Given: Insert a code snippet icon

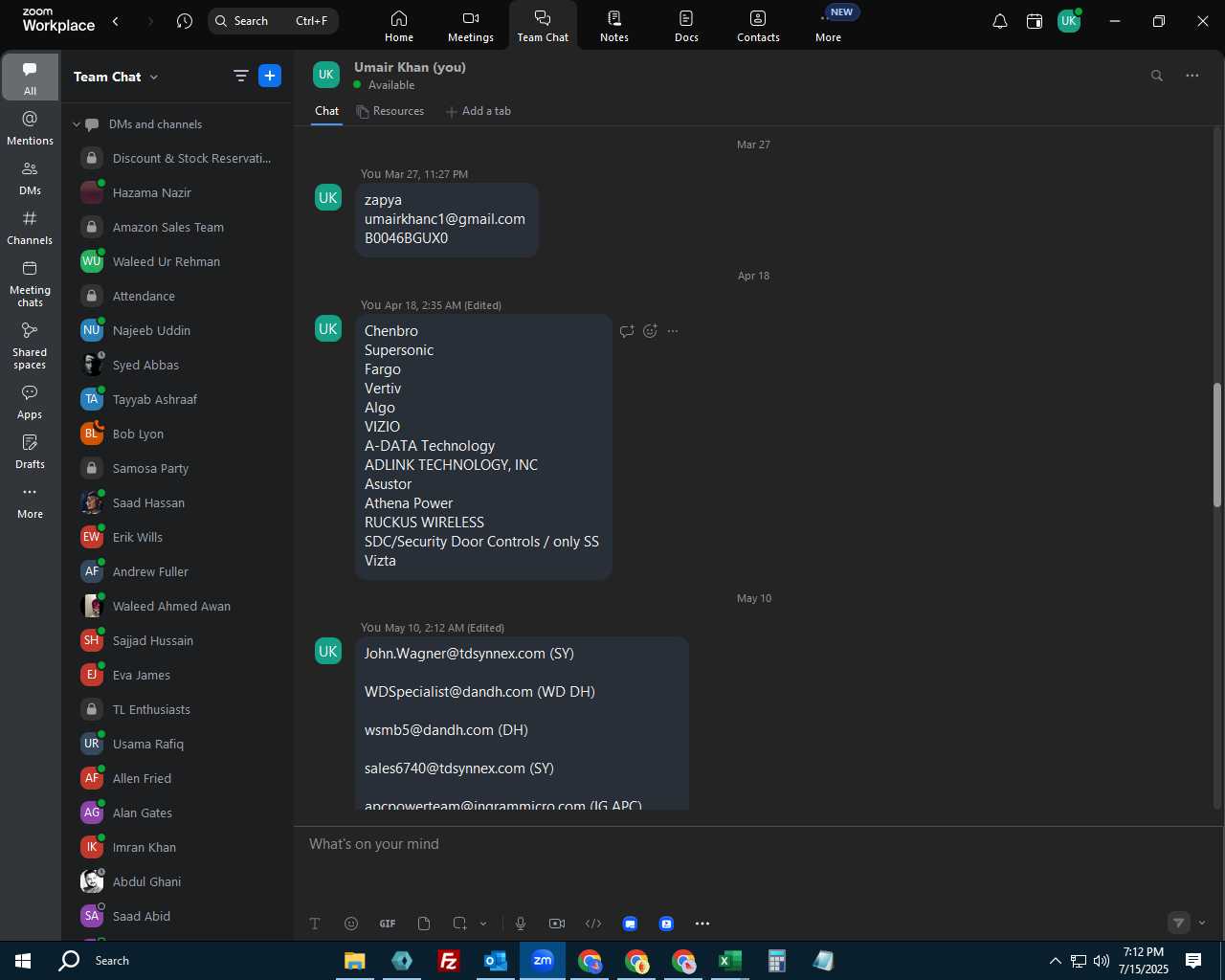Looking at the screenshot, I should pos(593,924).
